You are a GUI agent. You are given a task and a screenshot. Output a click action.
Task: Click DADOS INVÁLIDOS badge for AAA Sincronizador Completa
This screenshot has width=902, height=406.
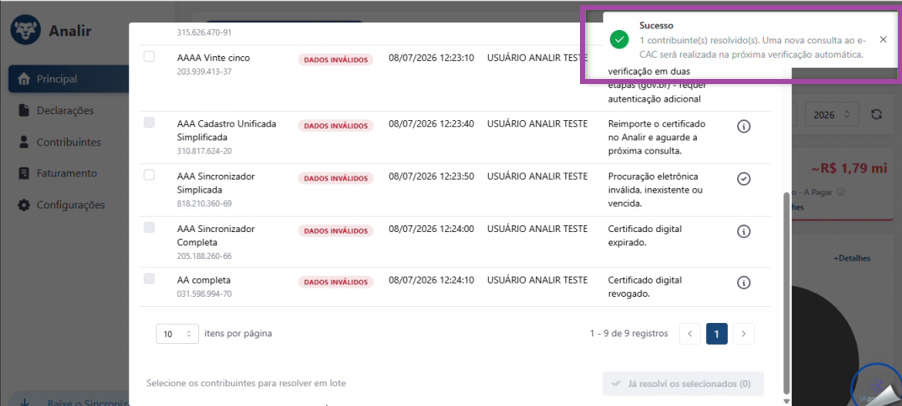point(336,231)
